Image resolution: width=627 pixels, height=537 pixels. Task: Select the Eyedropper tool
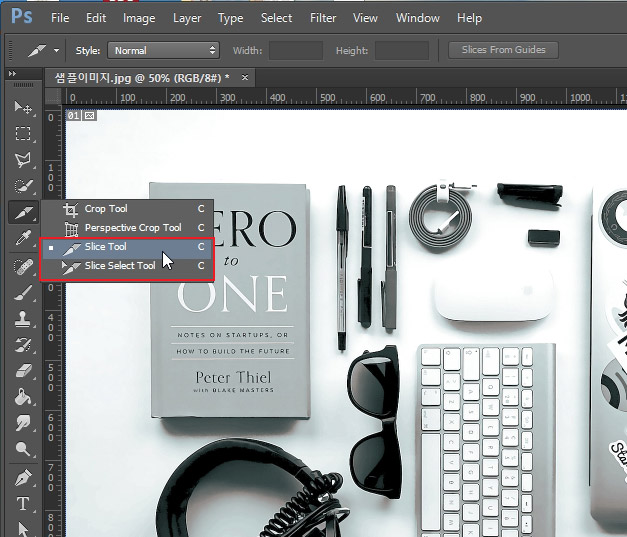point(23,238)
